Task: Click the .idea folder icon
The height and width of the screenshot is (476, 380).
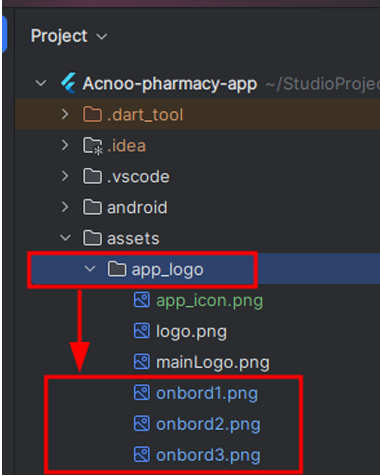Action: click(x=93, y=146)
